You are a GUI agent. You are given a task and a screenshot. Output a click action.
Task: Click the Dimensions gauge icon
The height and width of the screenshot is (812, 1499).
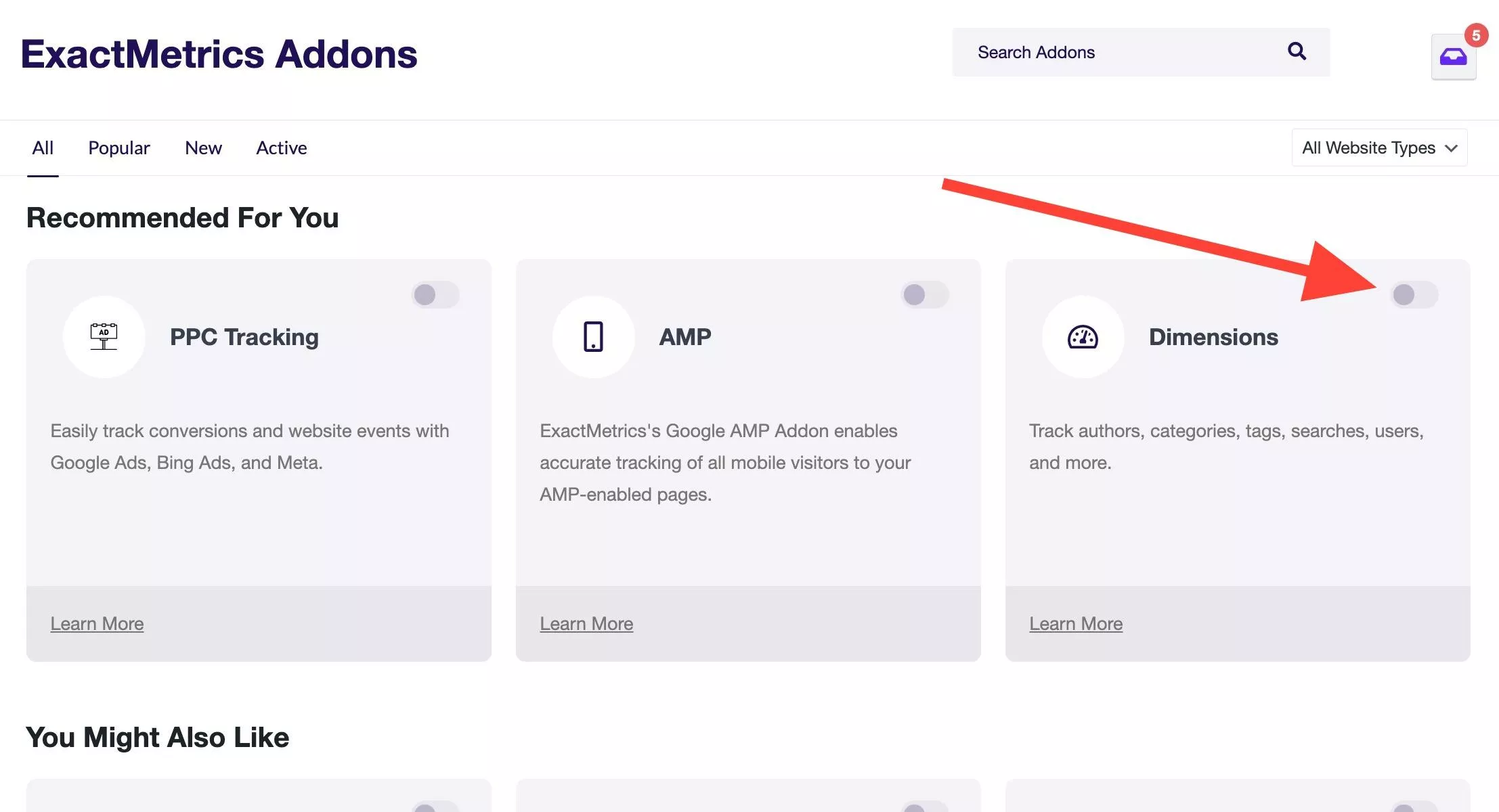point(1083,336)
